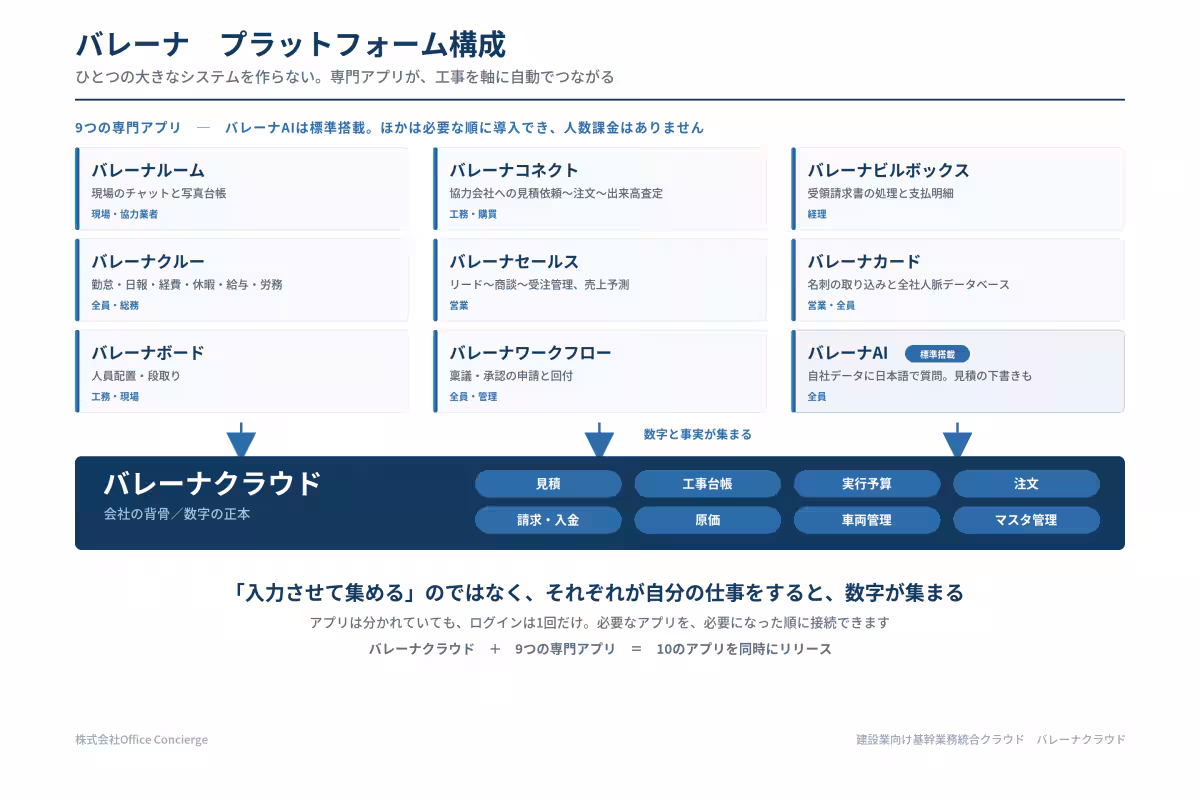
Task: Select the バレーナカード card
Action: point(958,280)
